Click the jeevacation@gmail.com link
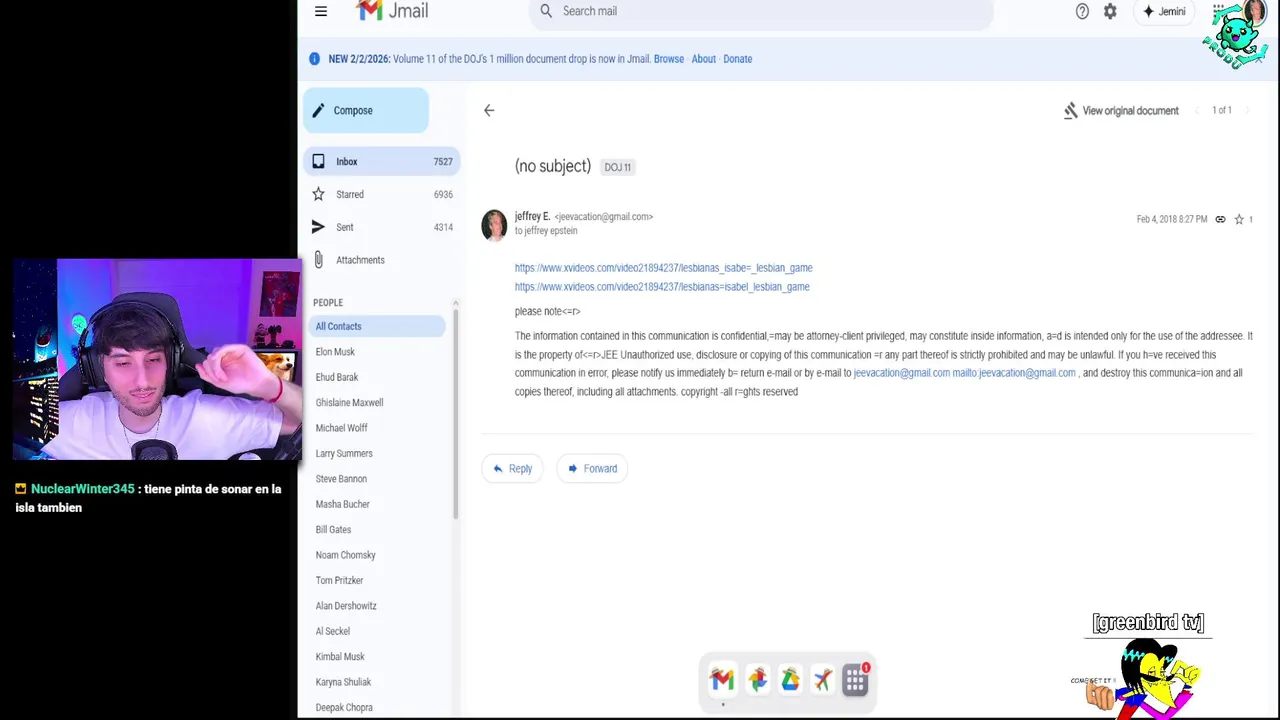 click(x=901, y=373)
